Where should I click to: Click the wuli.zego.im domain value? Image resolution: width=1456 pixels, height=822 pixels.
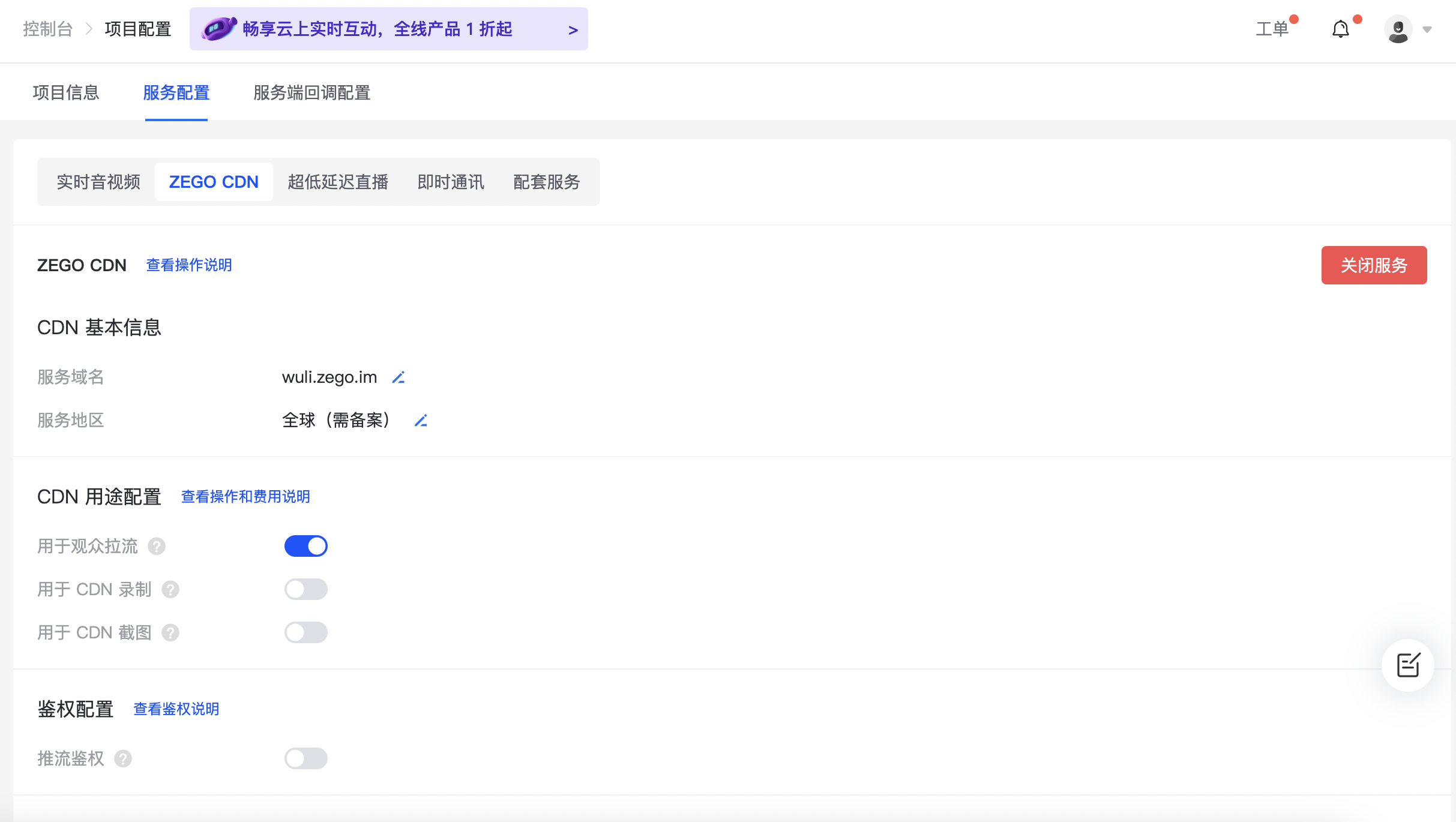click(x=329, y=377)
